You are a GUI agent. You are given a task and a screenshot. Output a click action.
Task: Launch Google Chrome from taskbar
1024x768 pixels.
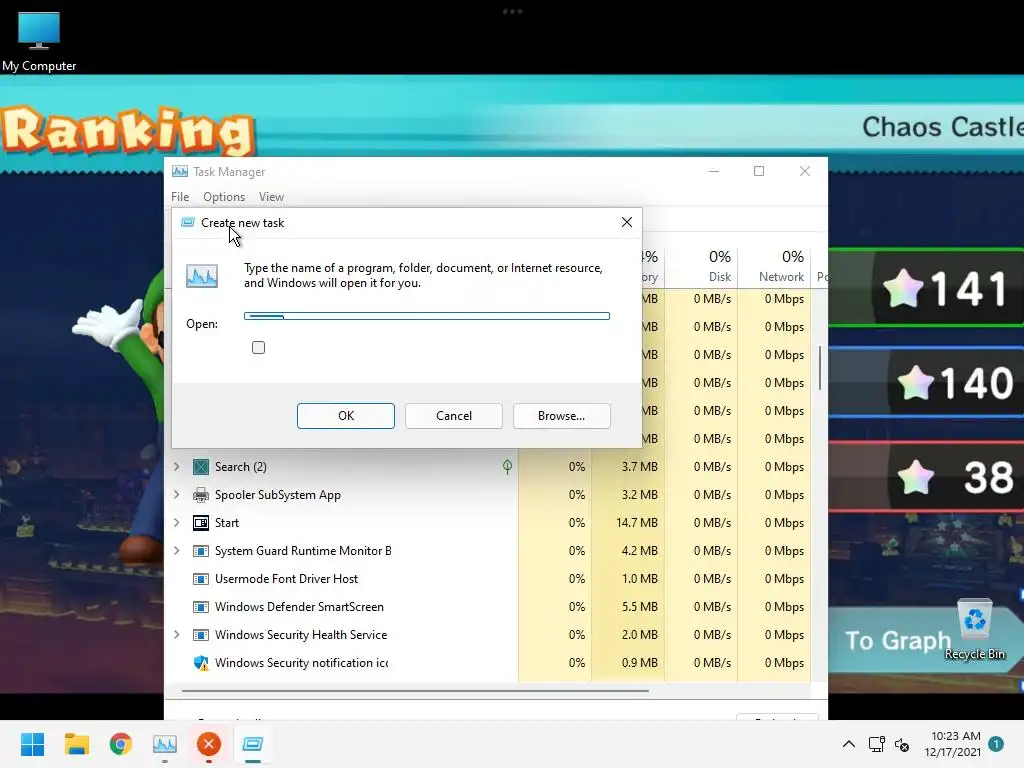(121, 744)
